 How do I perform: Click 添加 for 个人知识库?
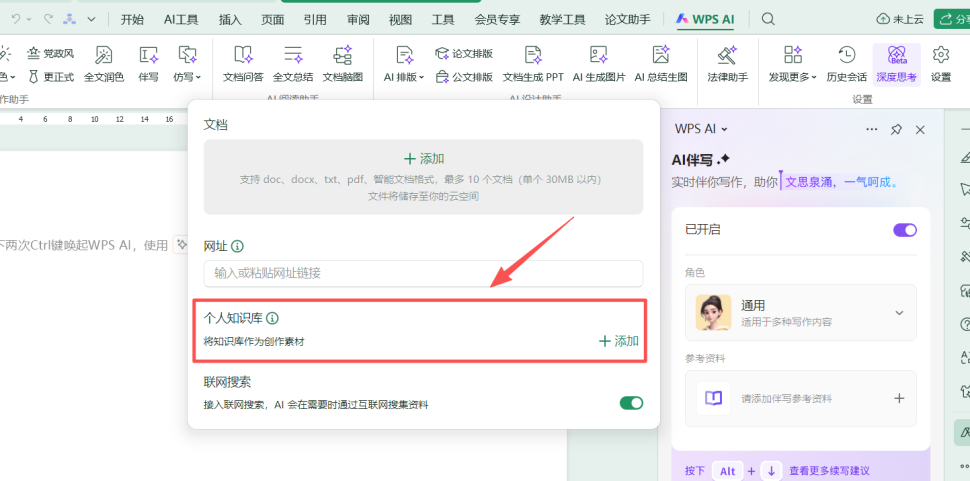click(x=619, y=341)
